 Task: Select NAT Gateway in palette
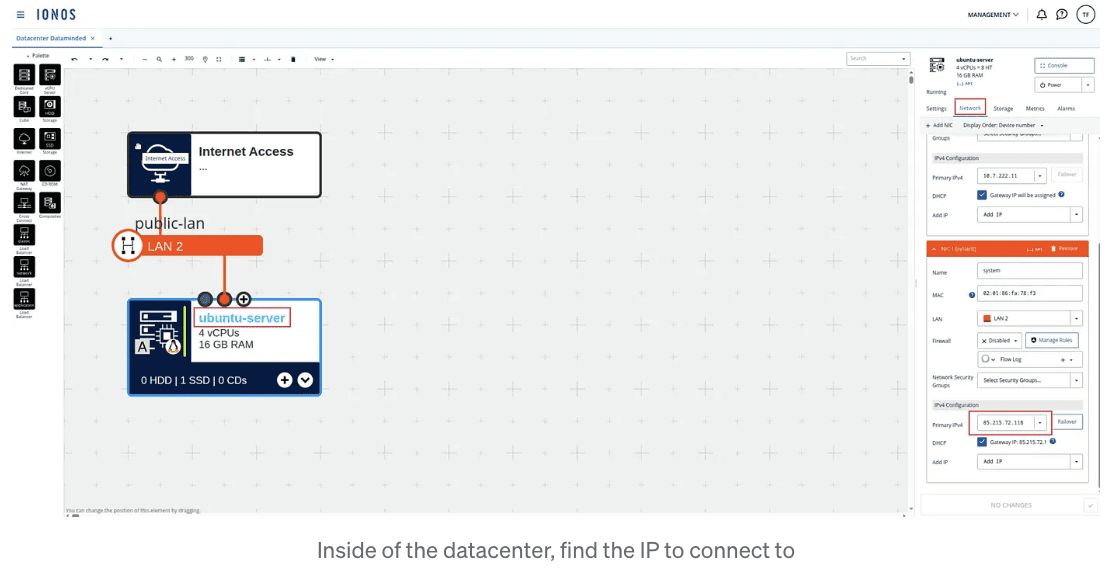24,171
